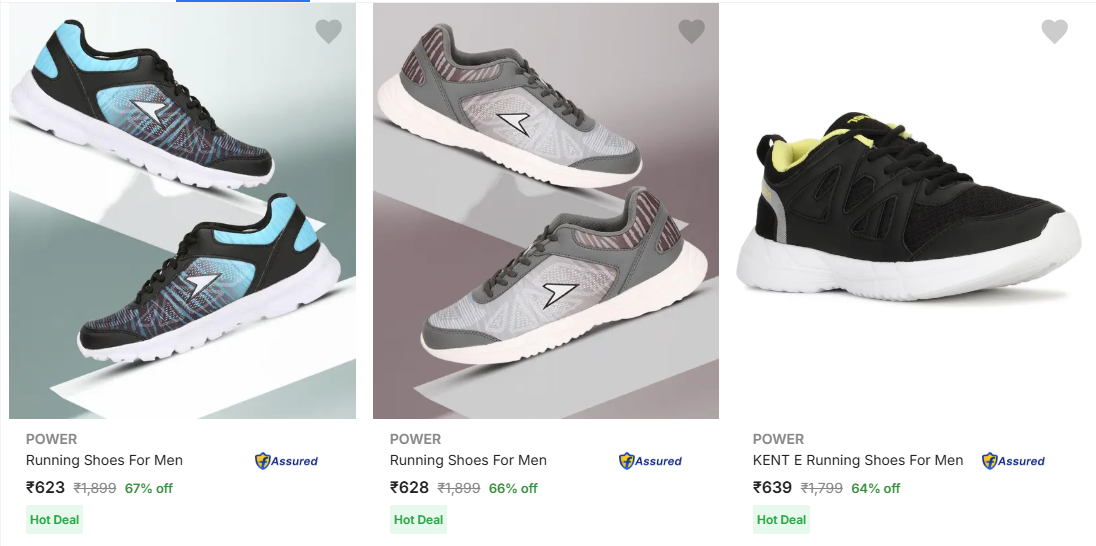The image size is (1096, 546).
Task: Open Running Shoes For Men priced ₹623
Action: pos(104,461)
